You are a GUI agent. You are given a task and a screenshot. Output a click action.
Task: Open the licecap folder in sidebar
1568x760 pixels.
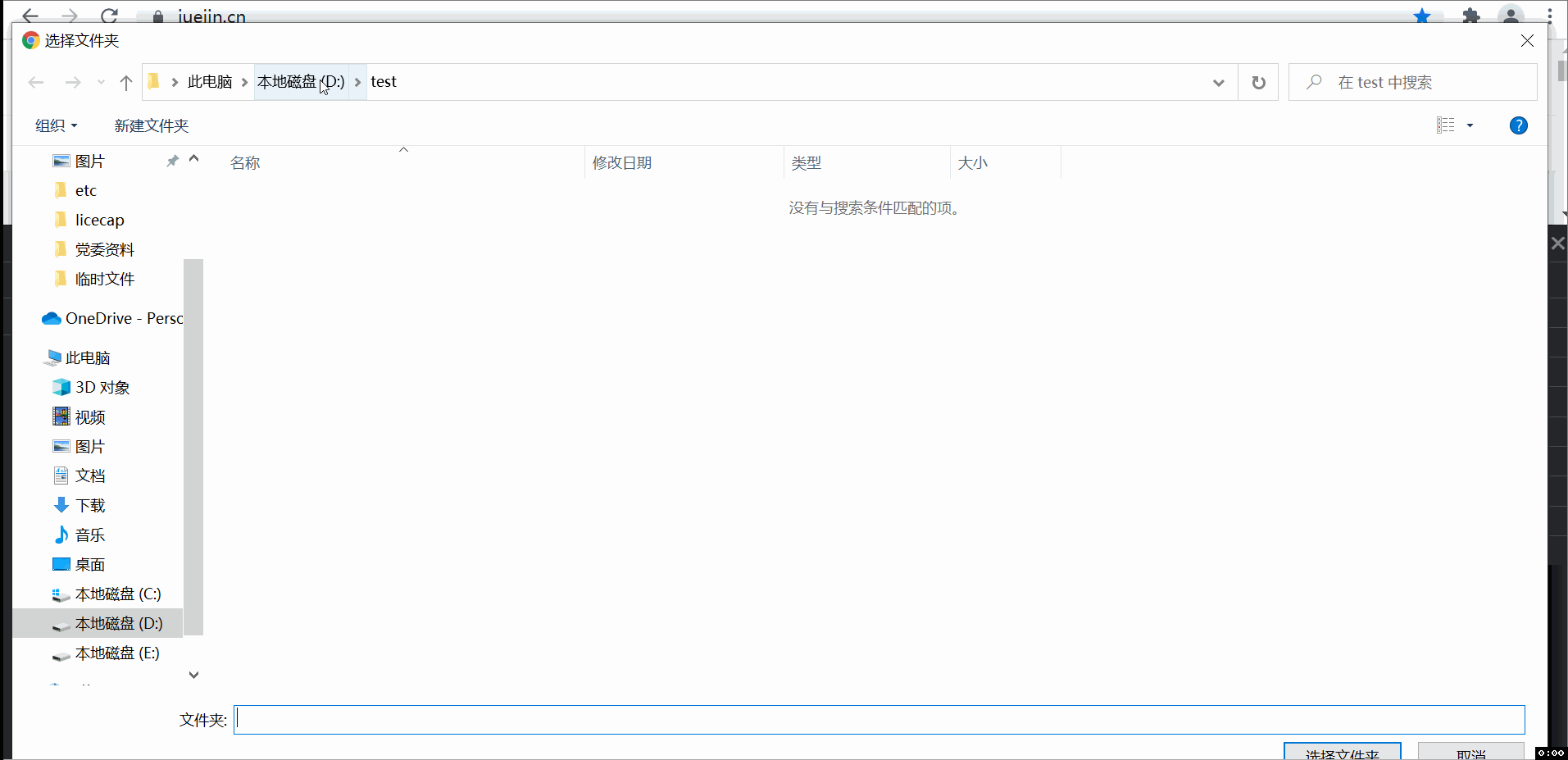(100, 221)
